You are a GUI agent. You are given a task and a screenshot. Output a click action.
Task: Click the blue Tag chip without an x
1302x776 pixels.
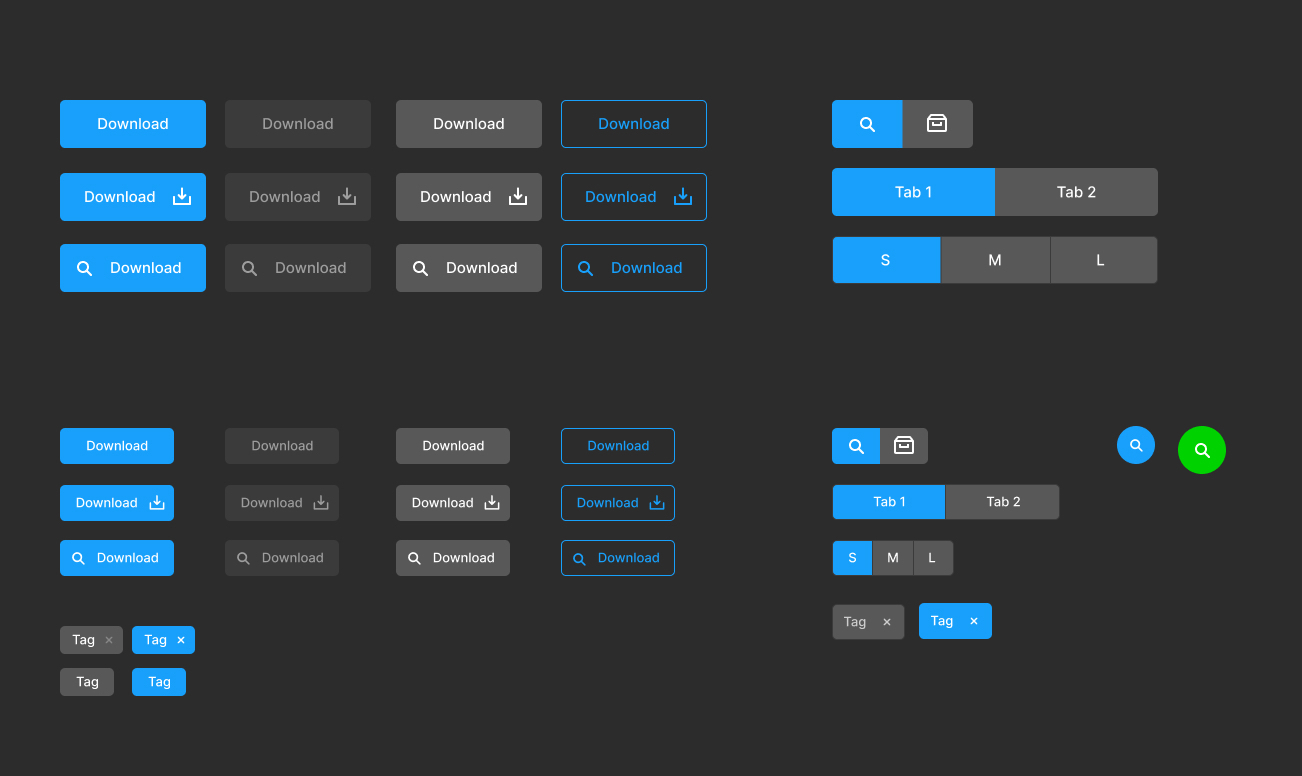(159, 682)
